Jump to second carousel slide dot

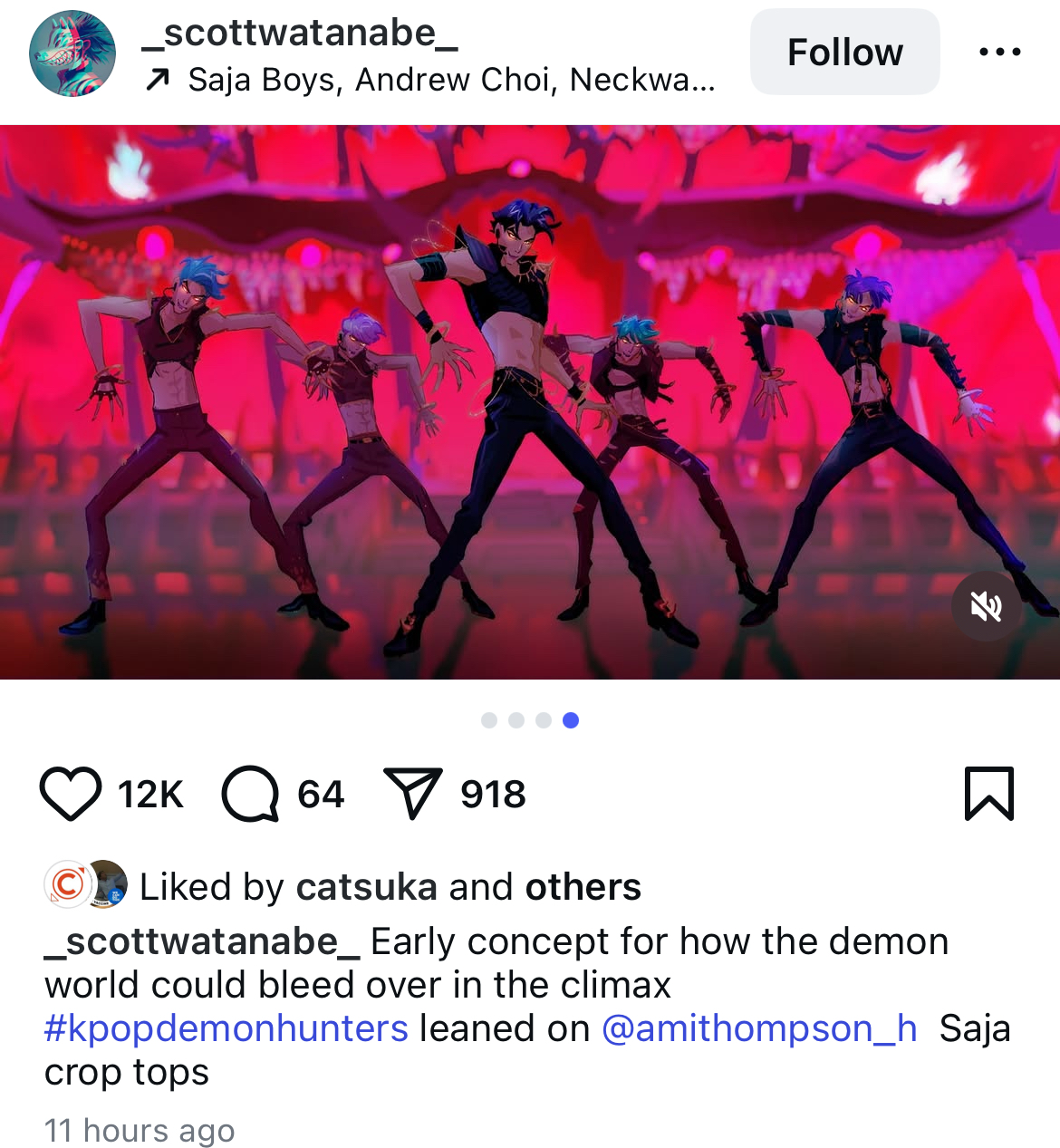coord(516,720)
